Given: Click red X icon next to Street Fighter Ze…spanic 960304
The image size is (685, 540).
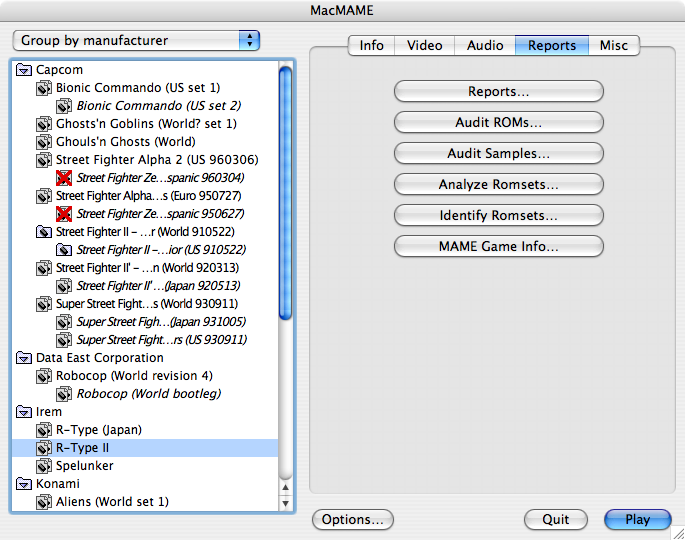Looking at the screenshot, I should click(x=64, y=178).
